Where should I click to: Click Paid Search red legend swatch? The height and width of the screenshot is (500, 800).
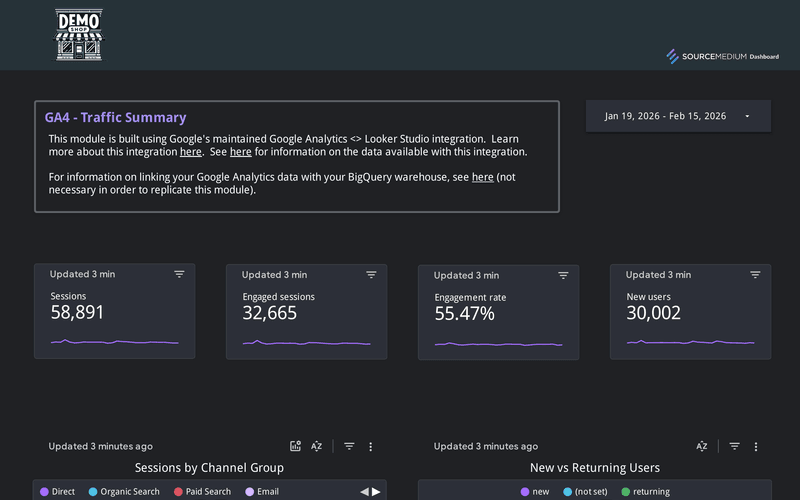click(x=178, y=492)
